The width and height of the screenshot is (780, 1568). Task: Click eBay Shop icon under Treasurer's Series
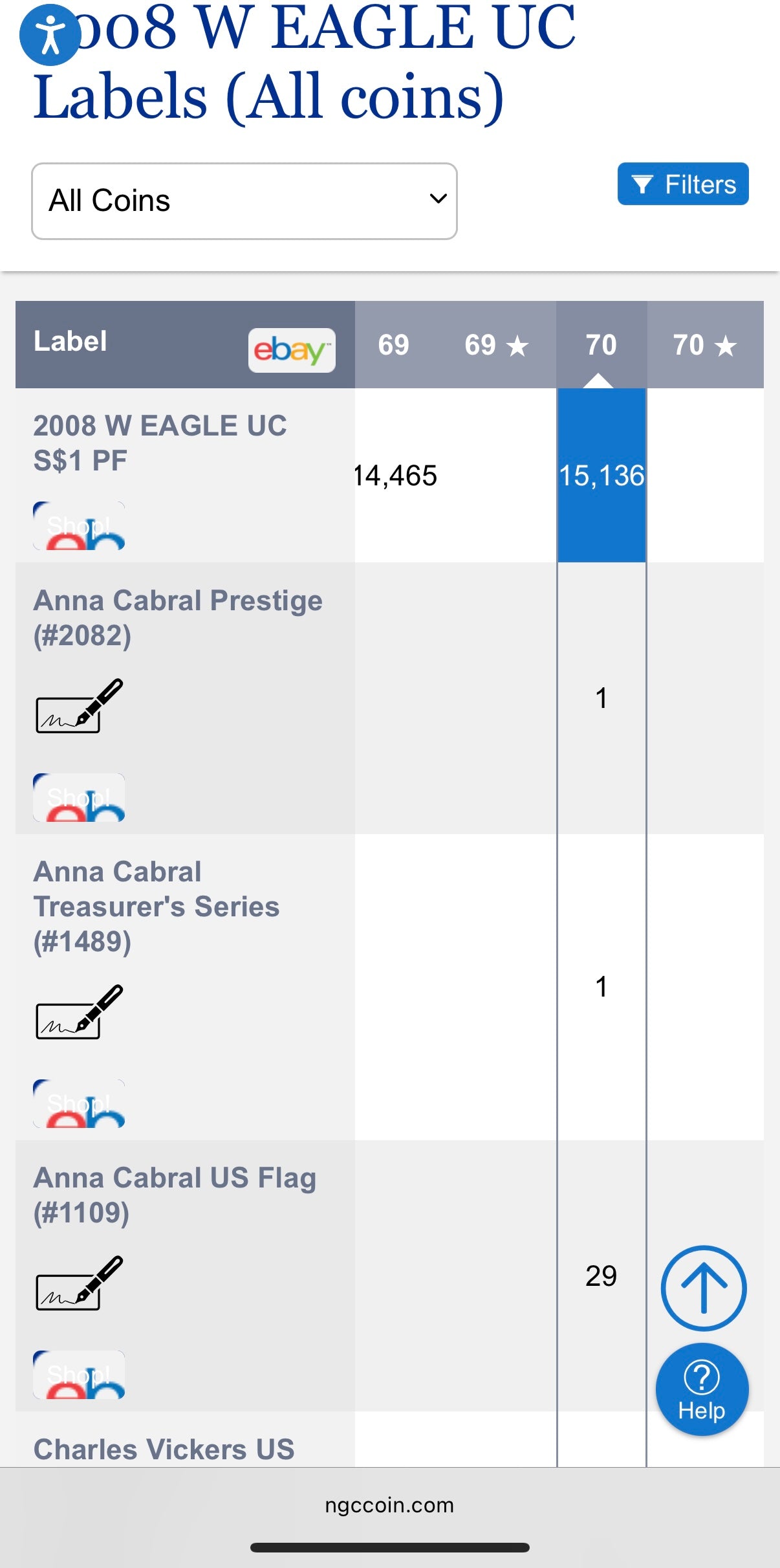pyautogui.click(x=79, y=1103)
